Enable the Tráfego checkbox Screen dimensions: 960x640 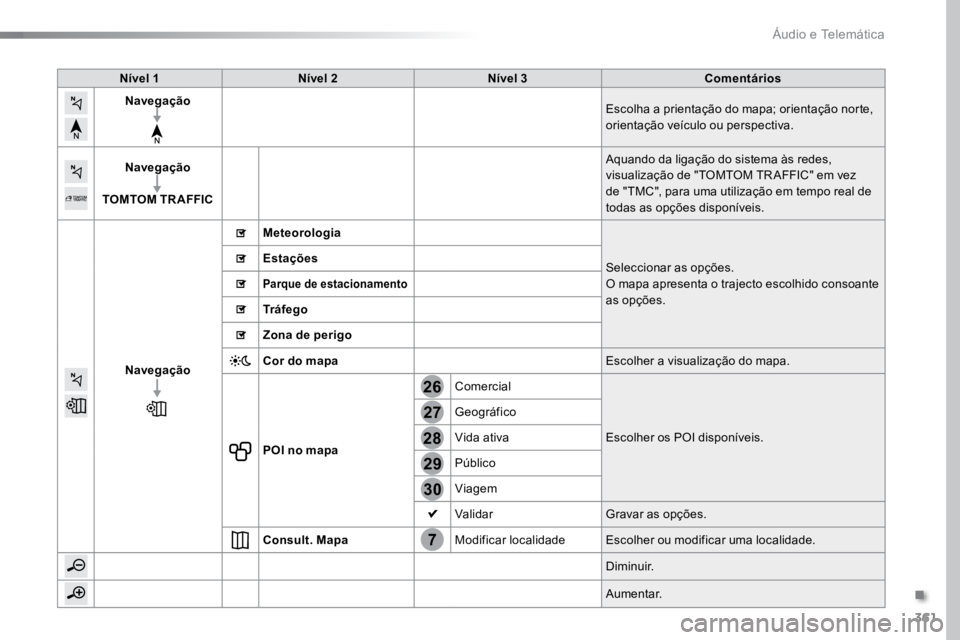point(241,310)
